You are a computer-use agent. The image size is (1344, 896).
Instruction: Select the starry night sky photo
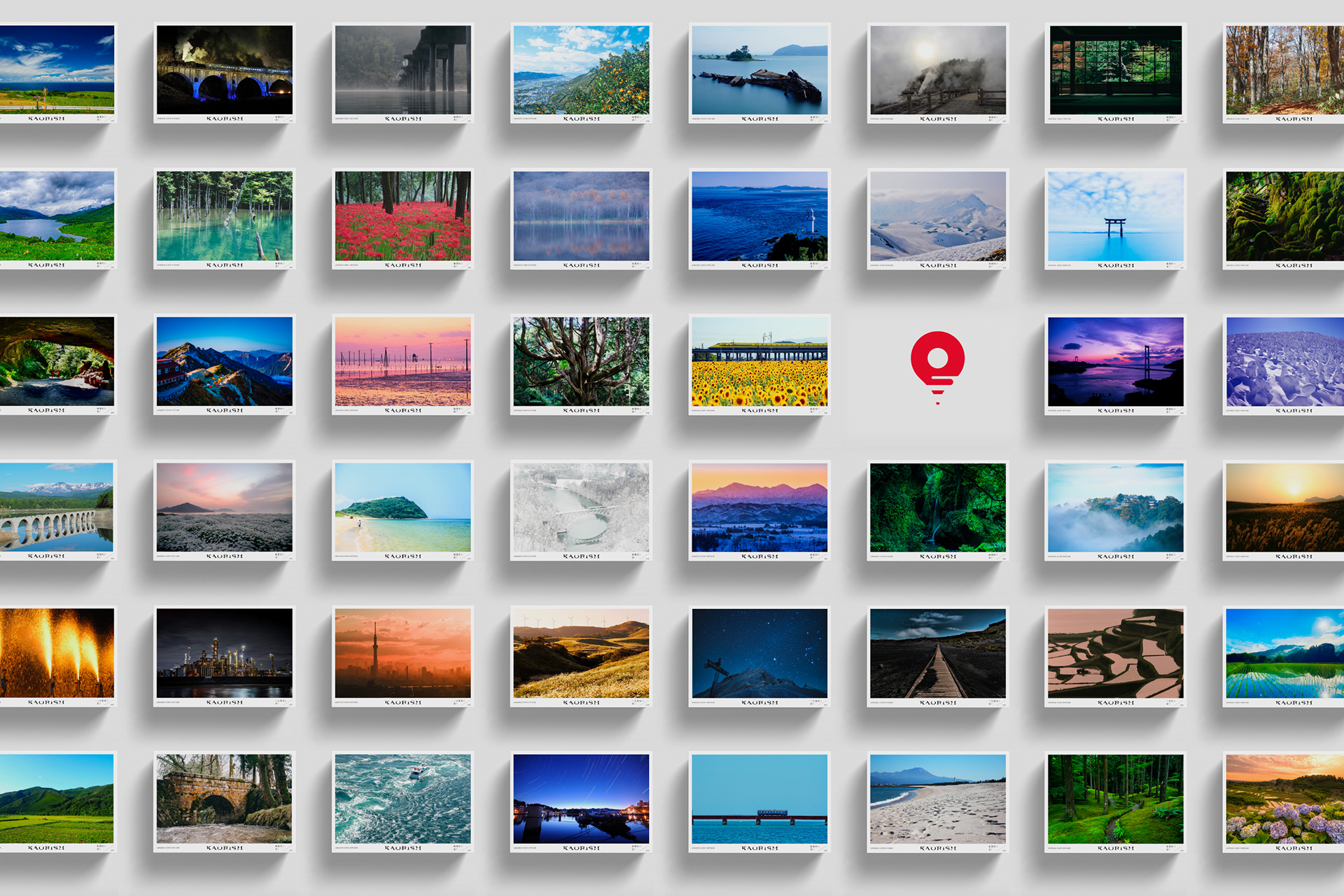(x=759, y=653)
